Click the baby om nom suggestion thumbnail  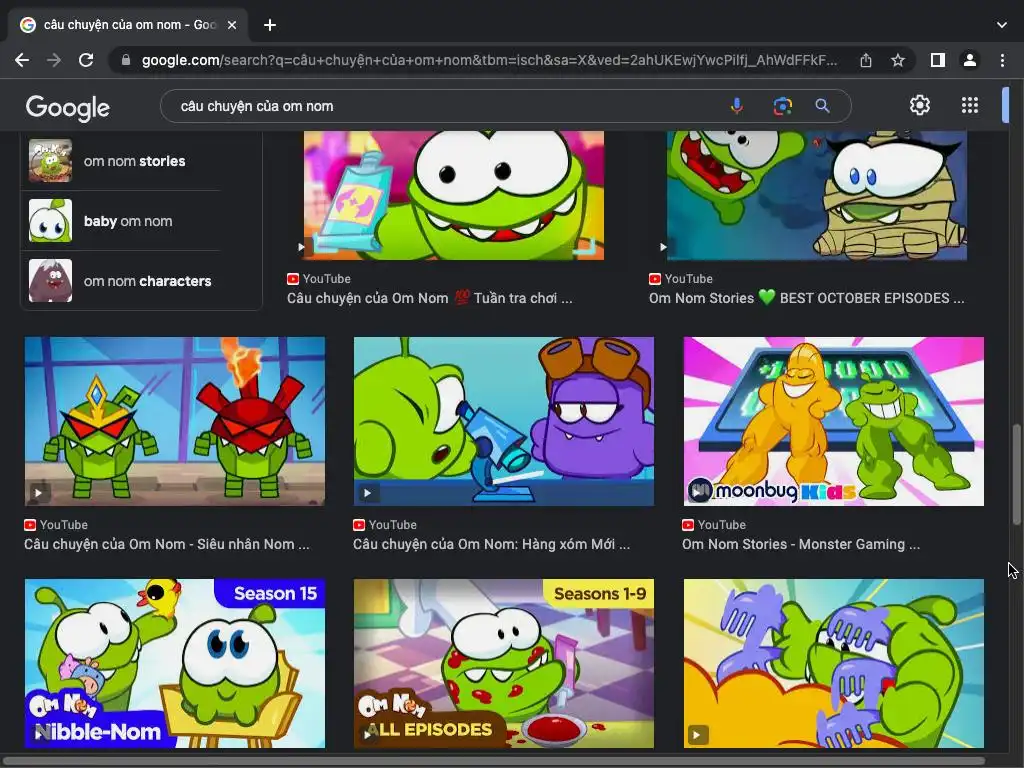click(50, 221)
